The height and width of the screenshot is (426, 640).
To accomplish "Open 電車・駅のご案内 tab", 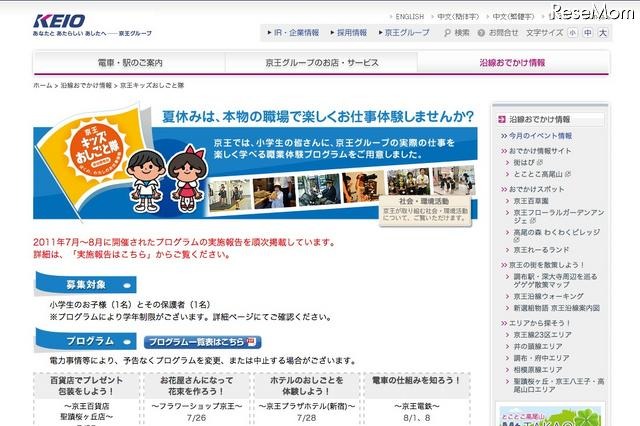I will pos(130,62).
